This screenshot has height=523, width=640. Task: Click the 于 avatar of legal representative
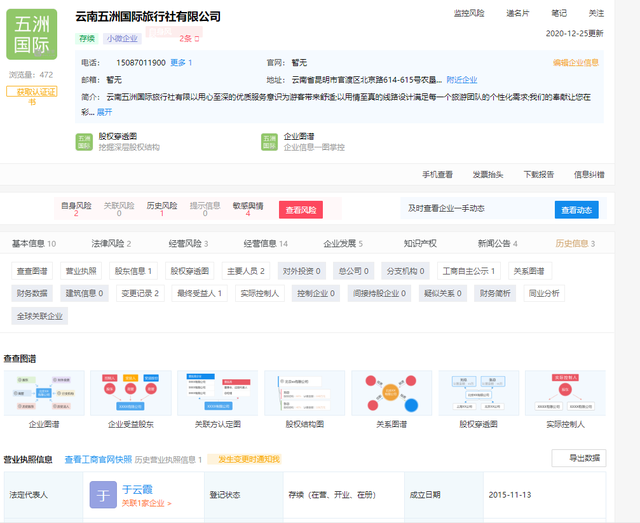pyautogui.click(x=103, y=495)
